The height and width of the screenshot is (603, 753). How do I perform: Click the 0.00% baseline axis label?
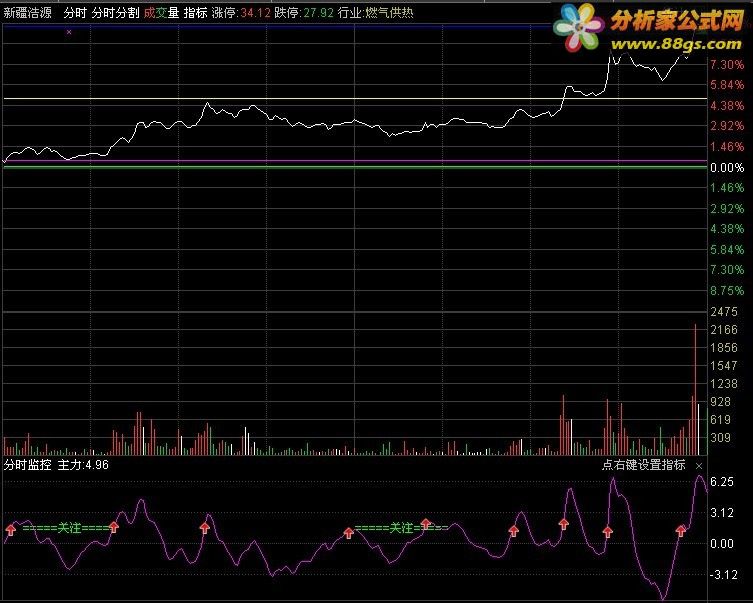pos(727,168)
